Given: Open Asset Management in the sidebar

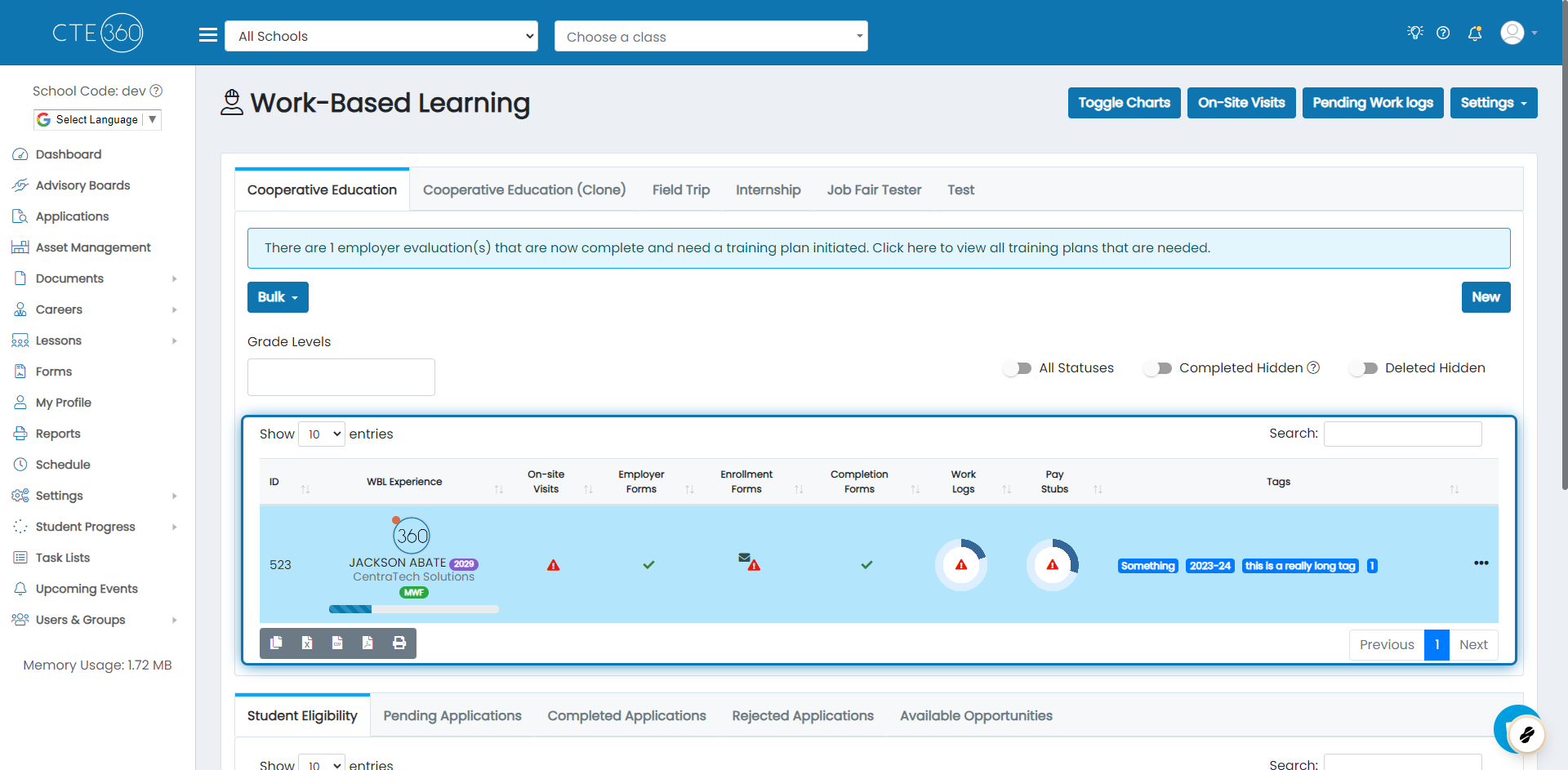Looking at the screenshot, I should (93, 247).
